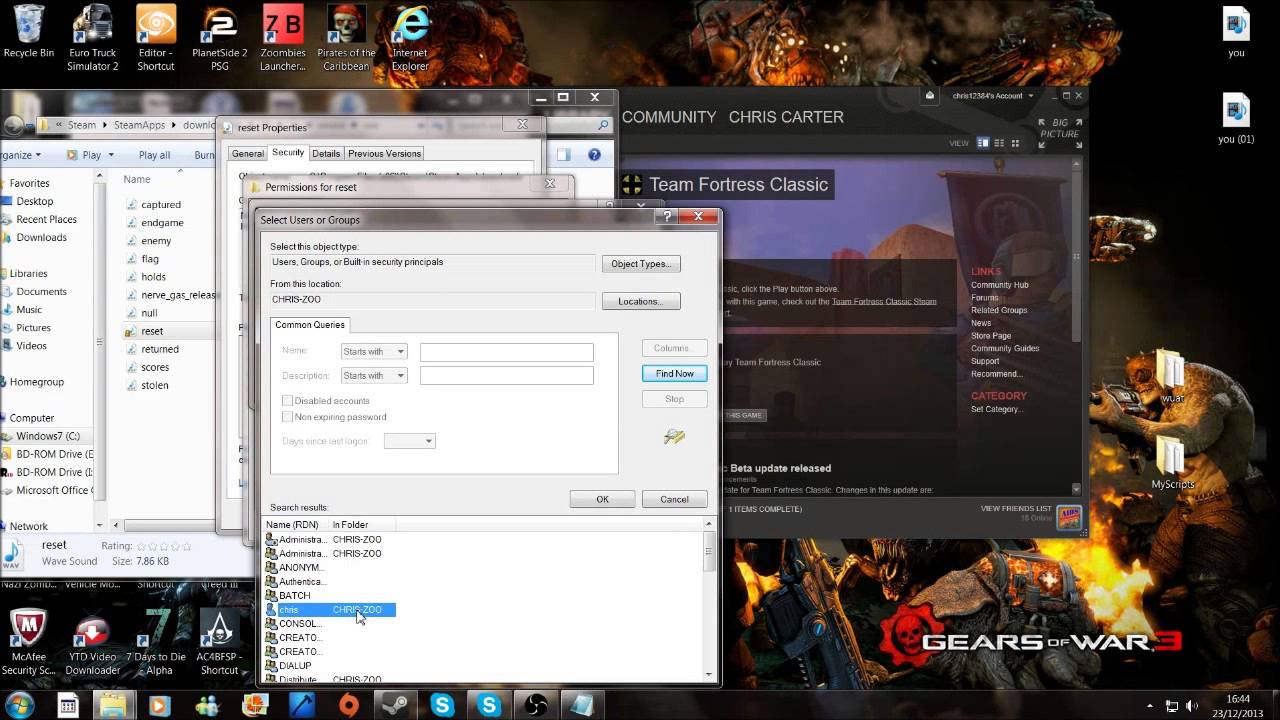The width and height of the screenshot is (1280, 720).
Task: Select the McAfee Security desktop icon
Action: (28, 642)
